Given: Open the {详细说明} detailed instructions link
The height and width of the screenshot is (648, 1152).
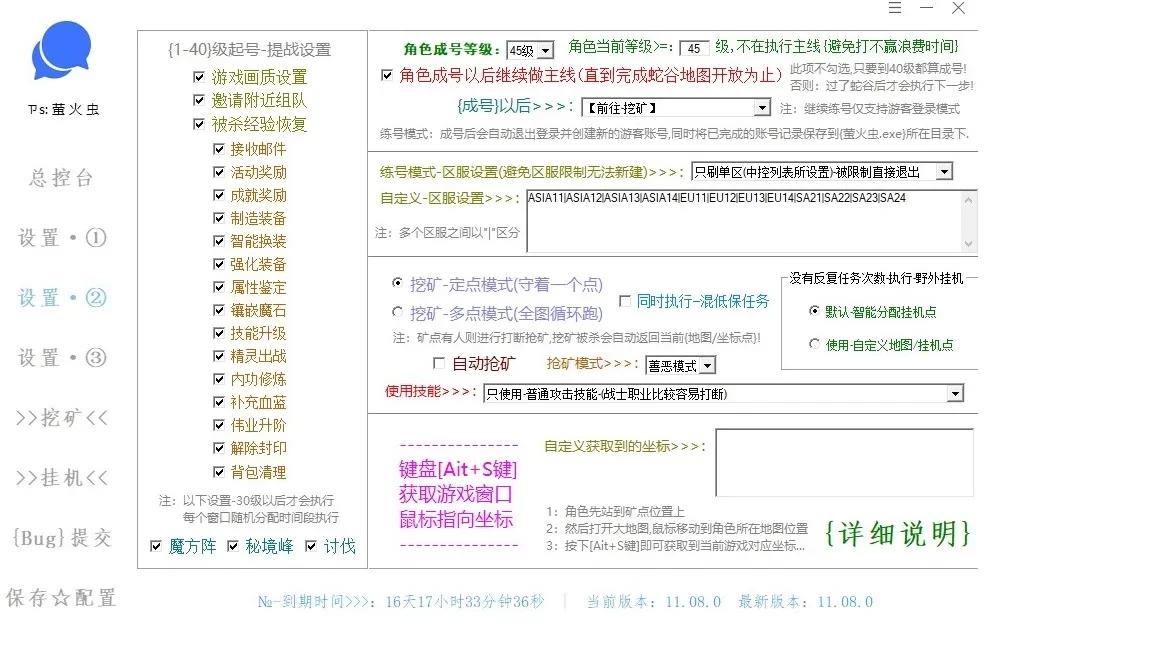Looking at the screenshot, I should (897, 533).
